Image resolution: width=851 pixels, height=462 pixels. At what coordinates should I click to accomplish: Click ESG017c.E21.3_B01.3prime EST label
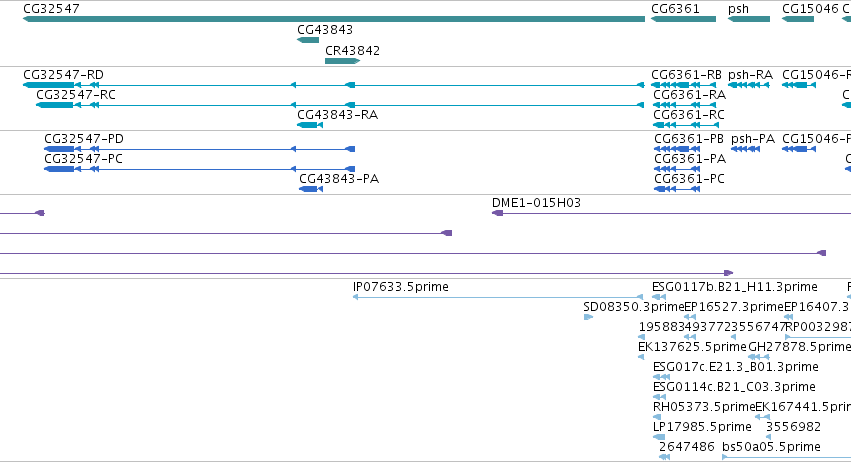[x=736, y=366]
